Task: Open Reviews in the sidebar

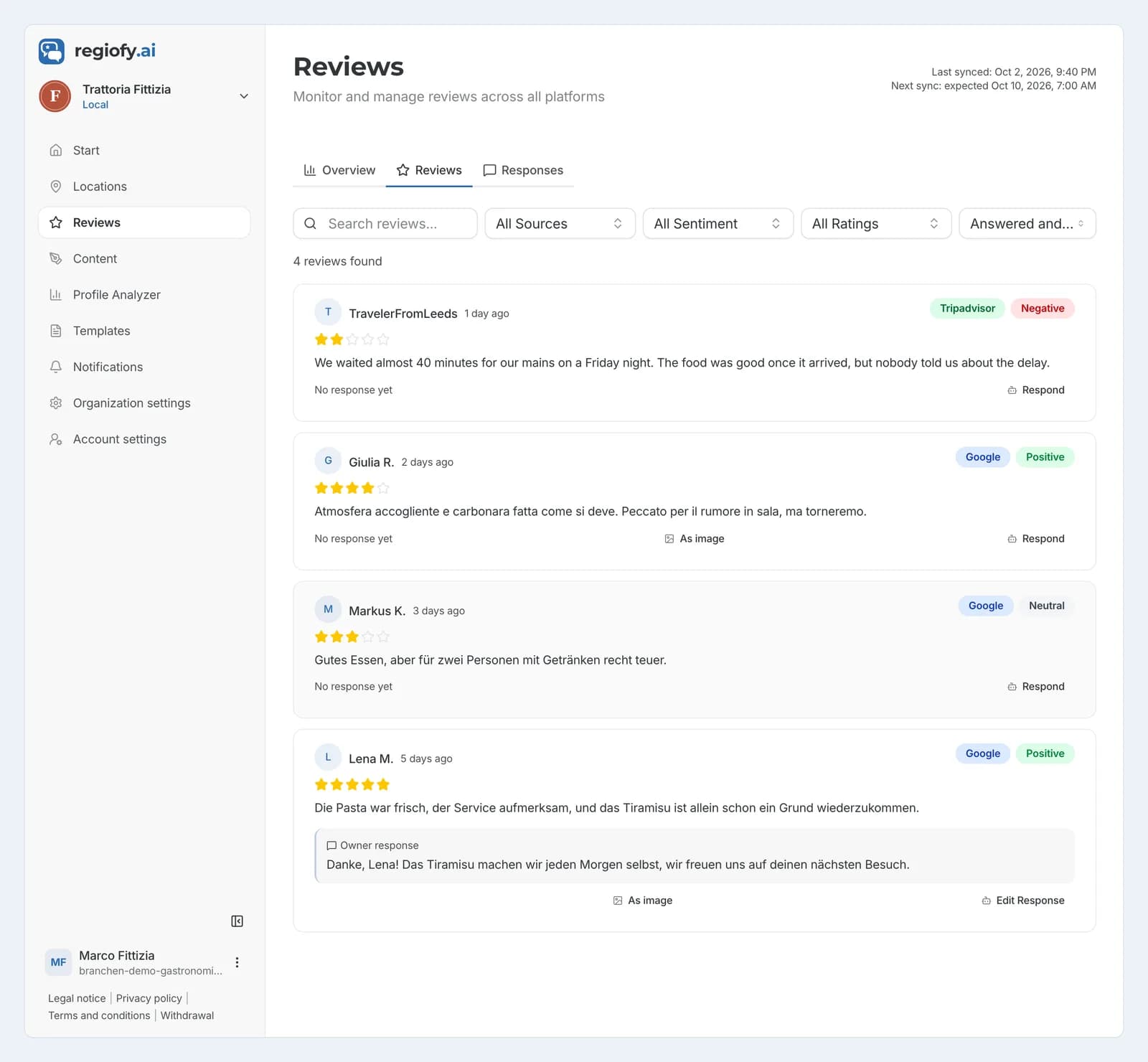Action: (x=144, y=222)
